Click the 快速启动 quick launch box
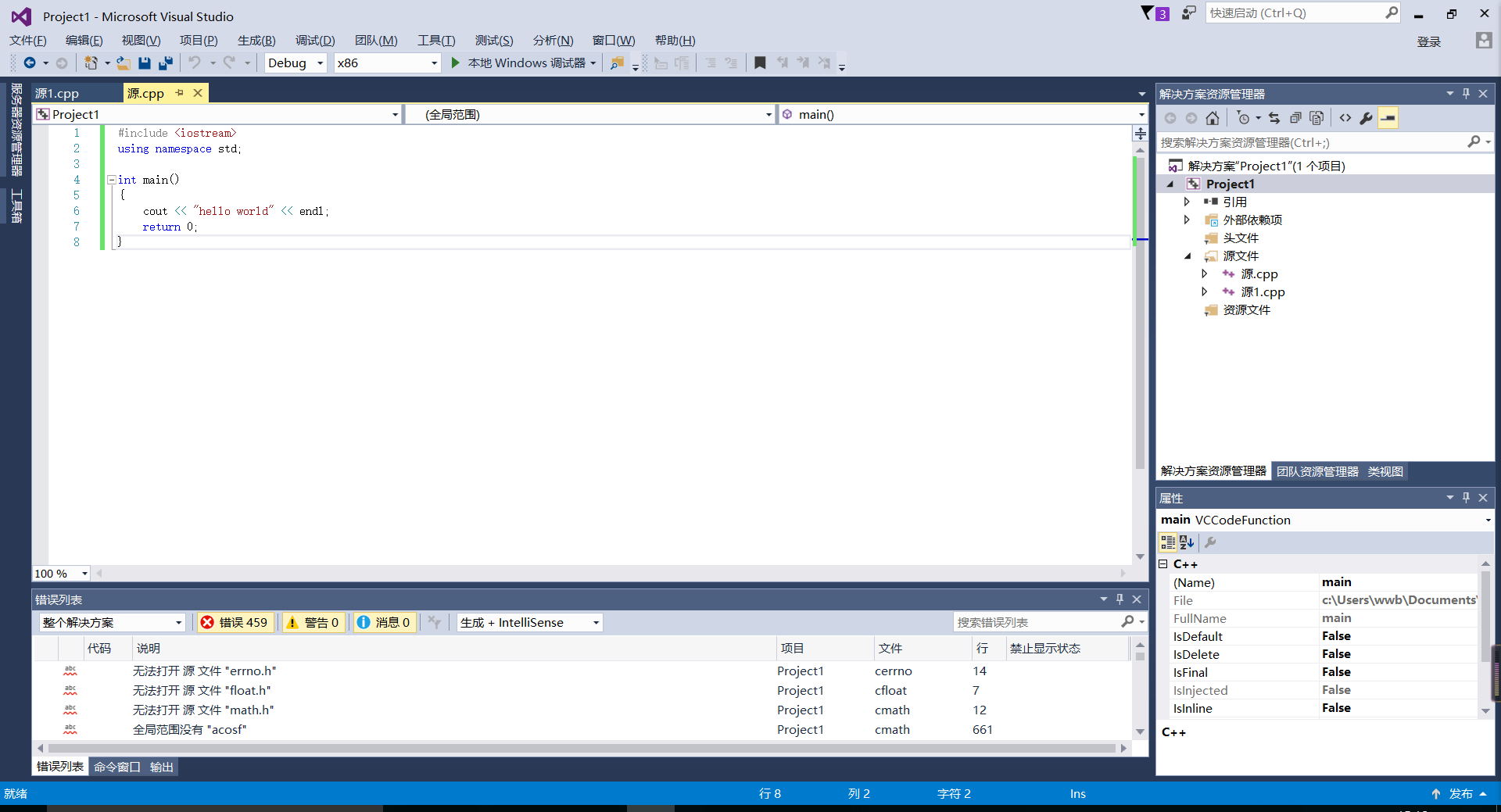The image size is (1501, 812). [x=1303, y=13]
